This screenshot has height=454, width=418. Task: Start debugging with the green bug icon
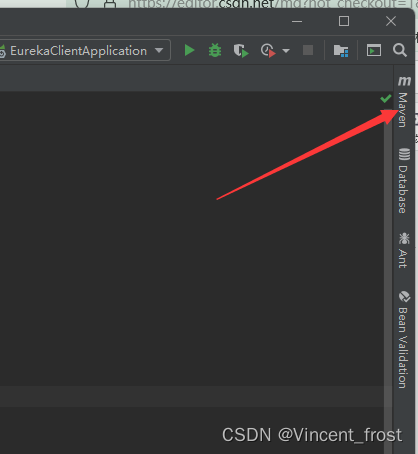click(x=215, y=50)
